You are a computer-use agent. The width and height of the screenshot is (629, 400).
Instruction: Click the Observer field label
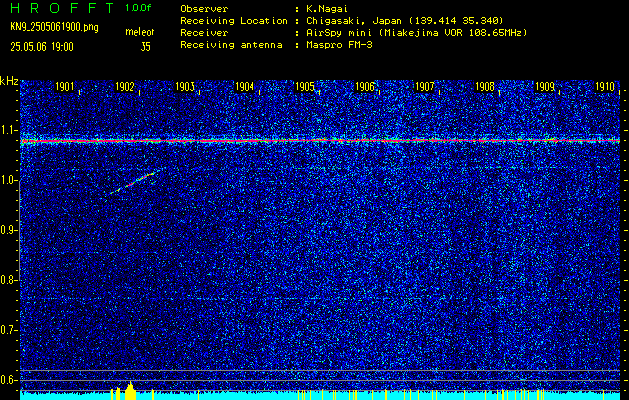204,9
